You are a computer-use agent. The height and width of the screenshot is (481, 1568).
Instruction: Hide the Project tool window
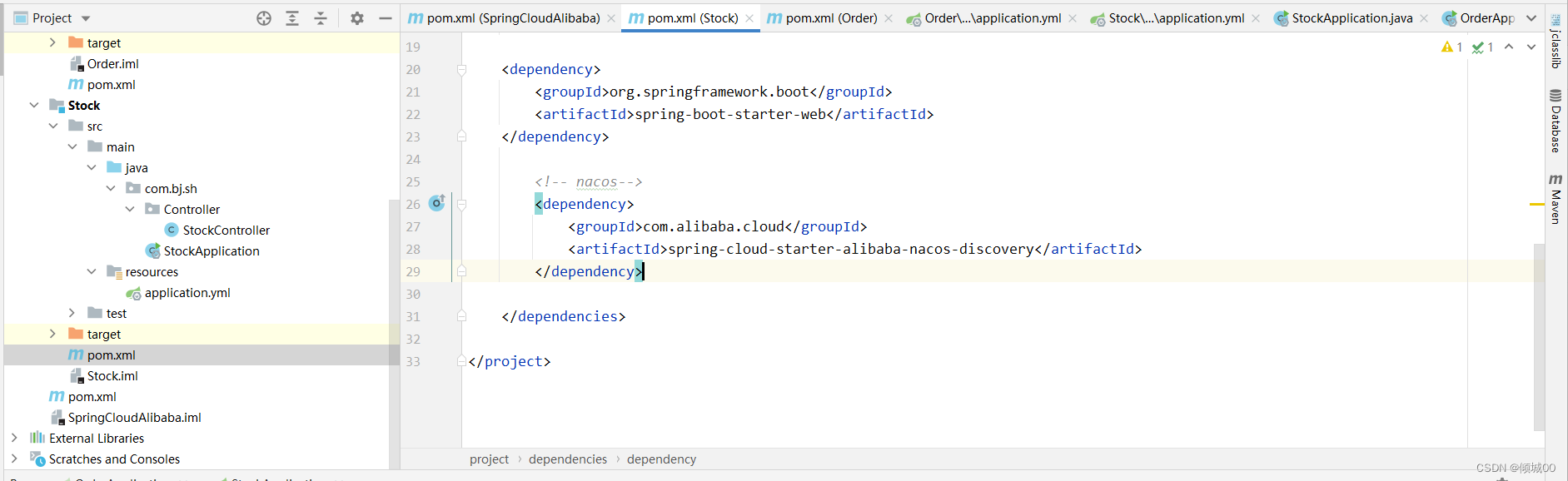385,18
